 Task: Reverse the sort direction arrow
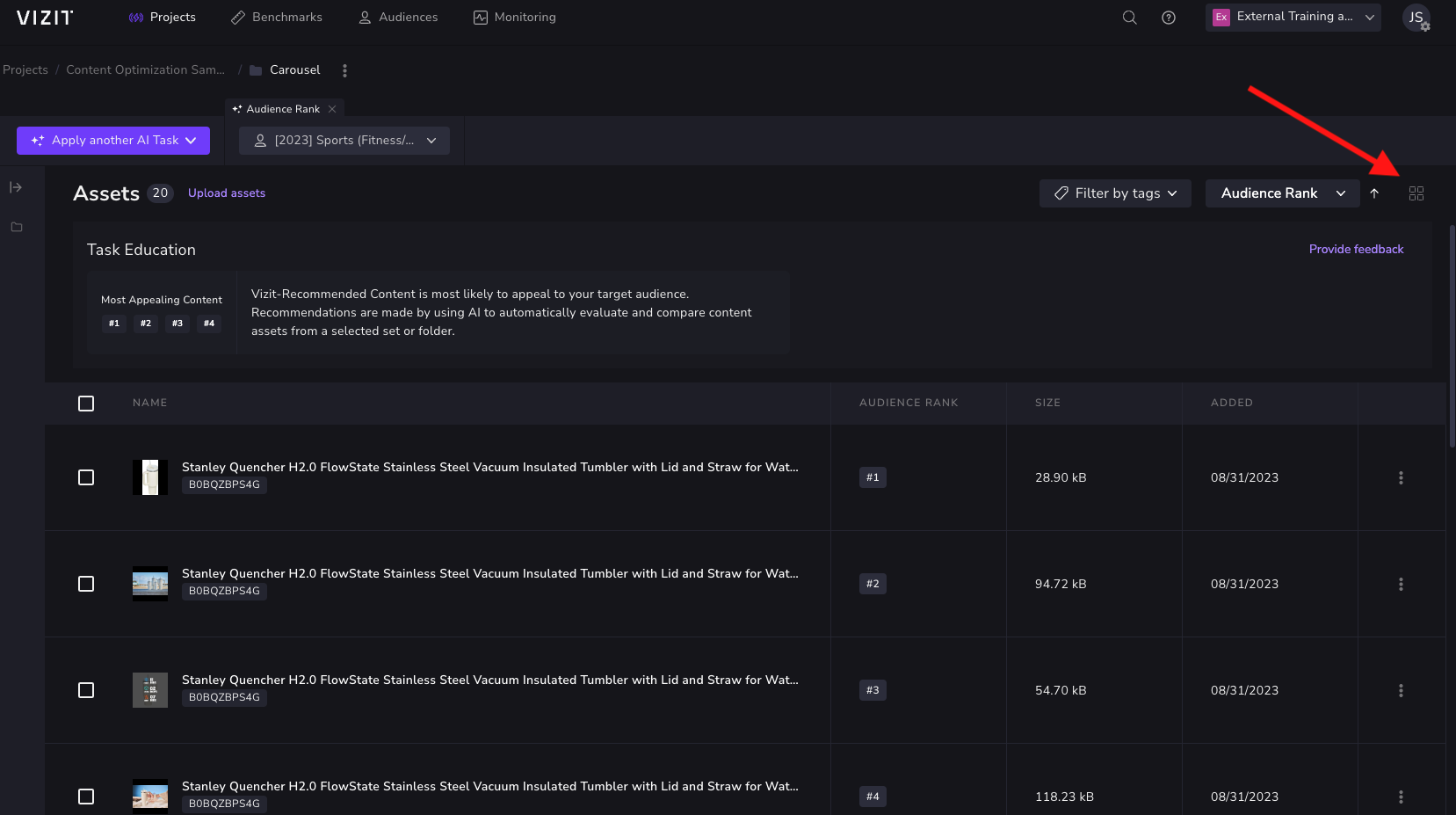tap(1374, 193)
